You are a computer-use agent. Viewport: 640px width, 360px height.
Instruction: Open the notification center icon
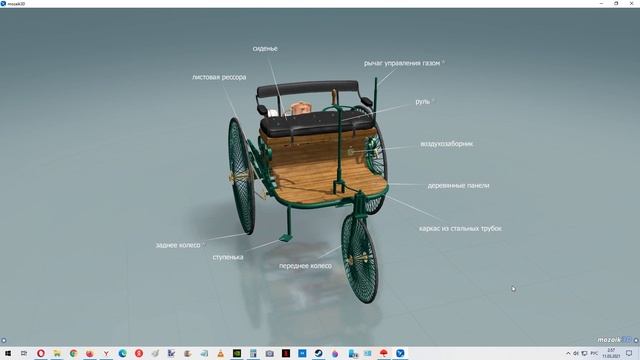click(629, 353)
